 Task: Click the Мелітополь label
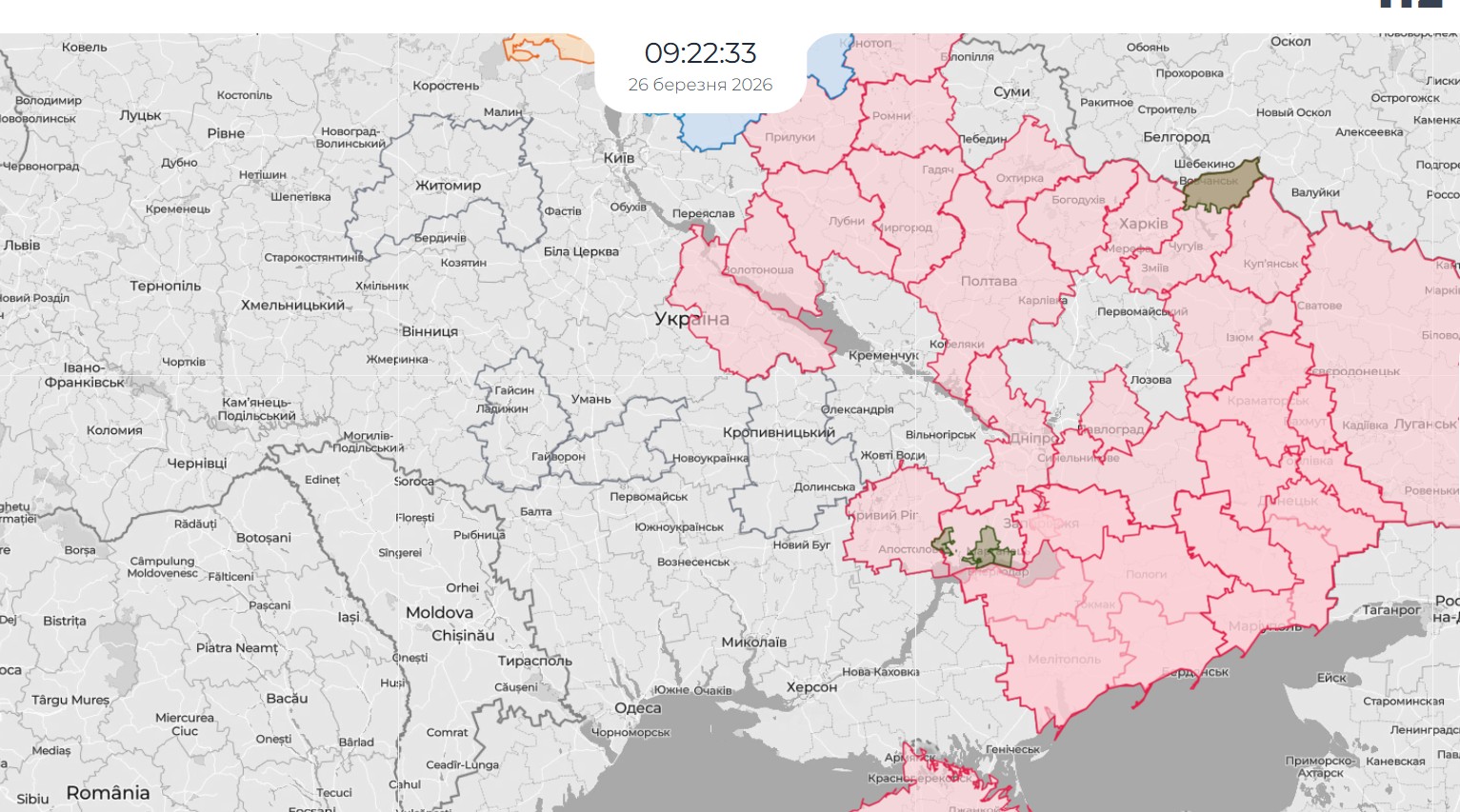click(1064, 660)
